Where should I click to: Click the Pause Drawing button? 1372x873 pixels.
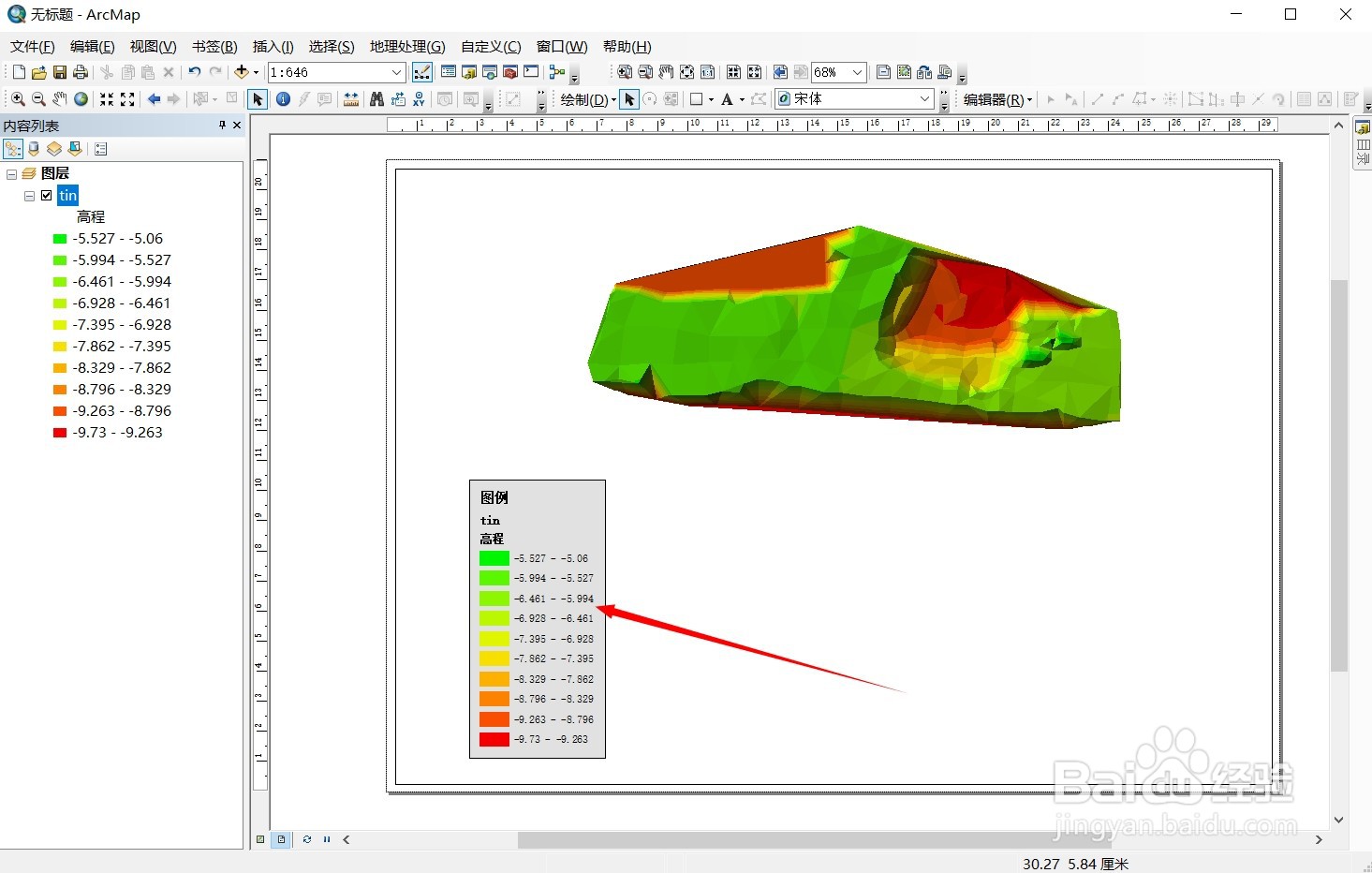coord(327,839)
